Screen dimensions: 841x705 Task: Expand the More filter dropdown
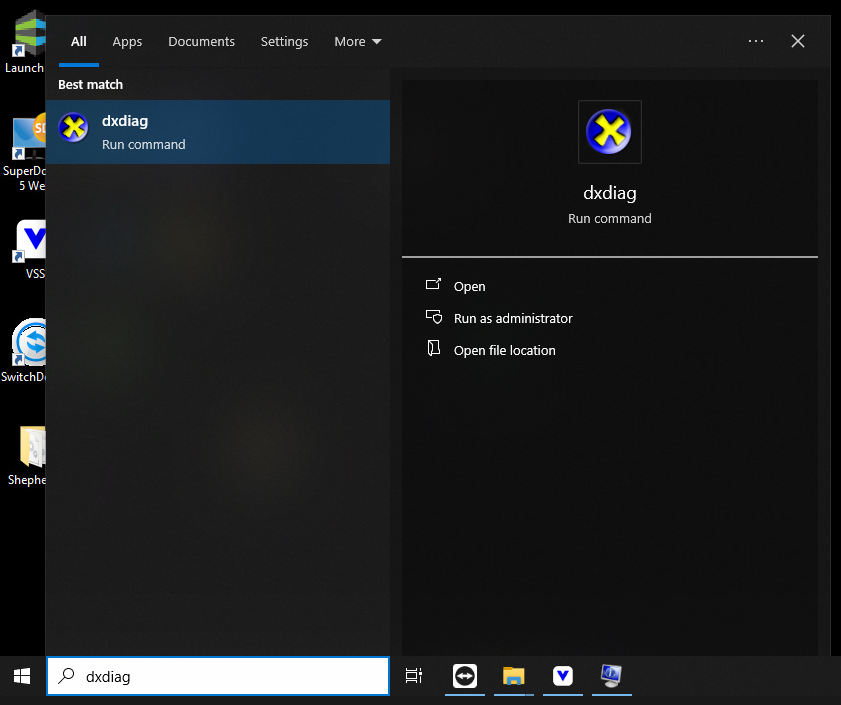pyautogui.click(x=358, y=41)
